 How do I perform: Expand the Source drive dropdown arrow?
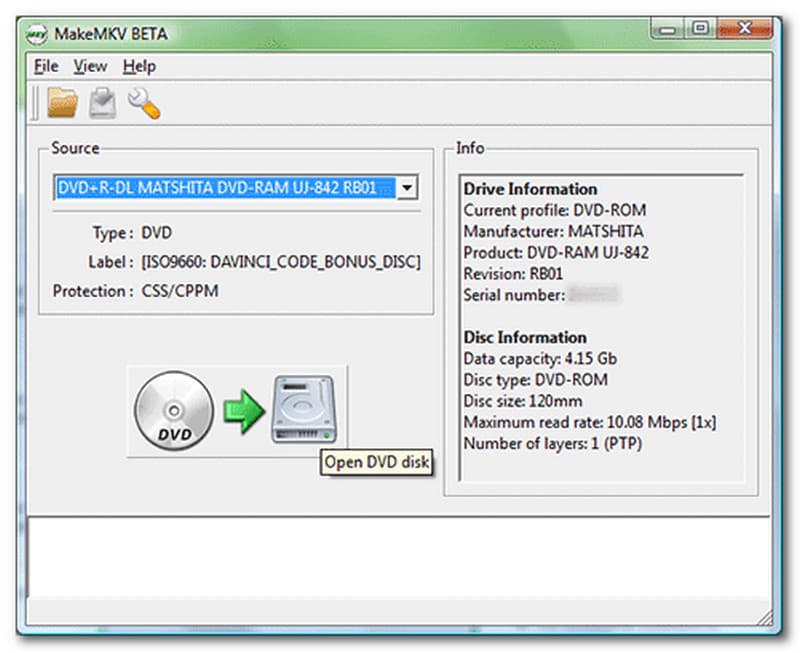[x=407, y=187]
